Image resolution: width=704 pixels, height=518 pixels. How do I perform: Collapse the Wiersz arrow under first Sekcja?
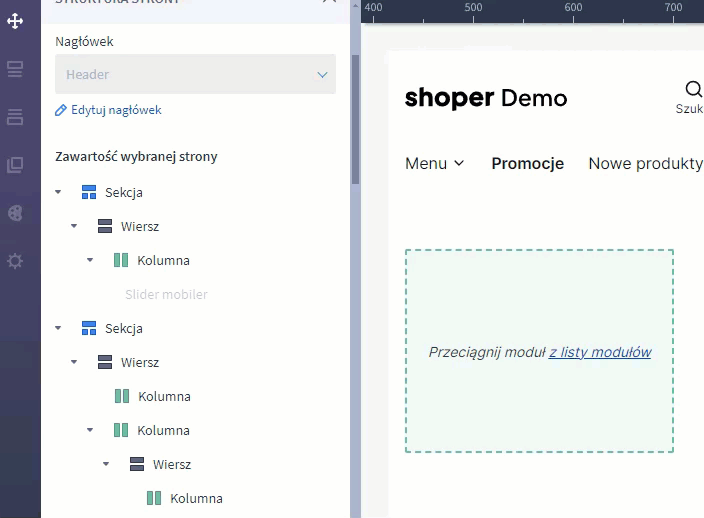(74, 226)
